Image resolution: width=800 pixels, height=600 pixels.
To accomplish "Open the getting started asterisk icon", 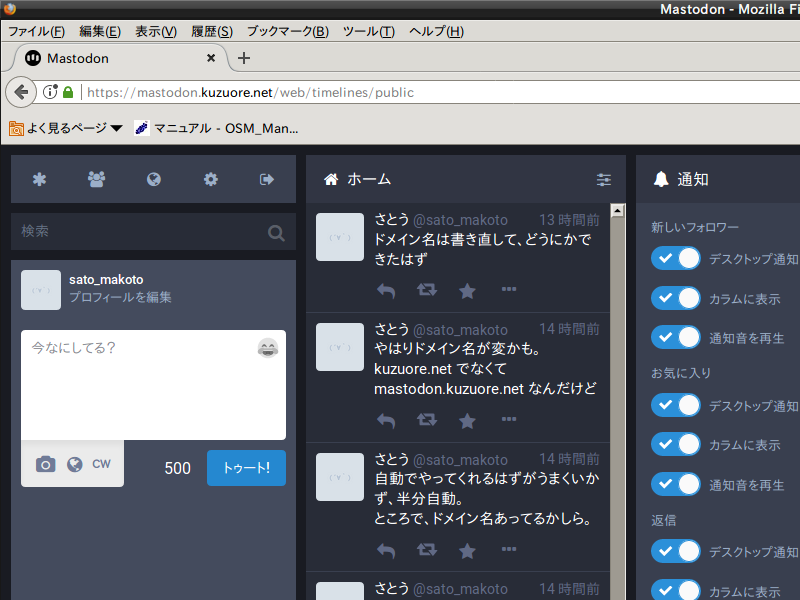I will point(39,180).
